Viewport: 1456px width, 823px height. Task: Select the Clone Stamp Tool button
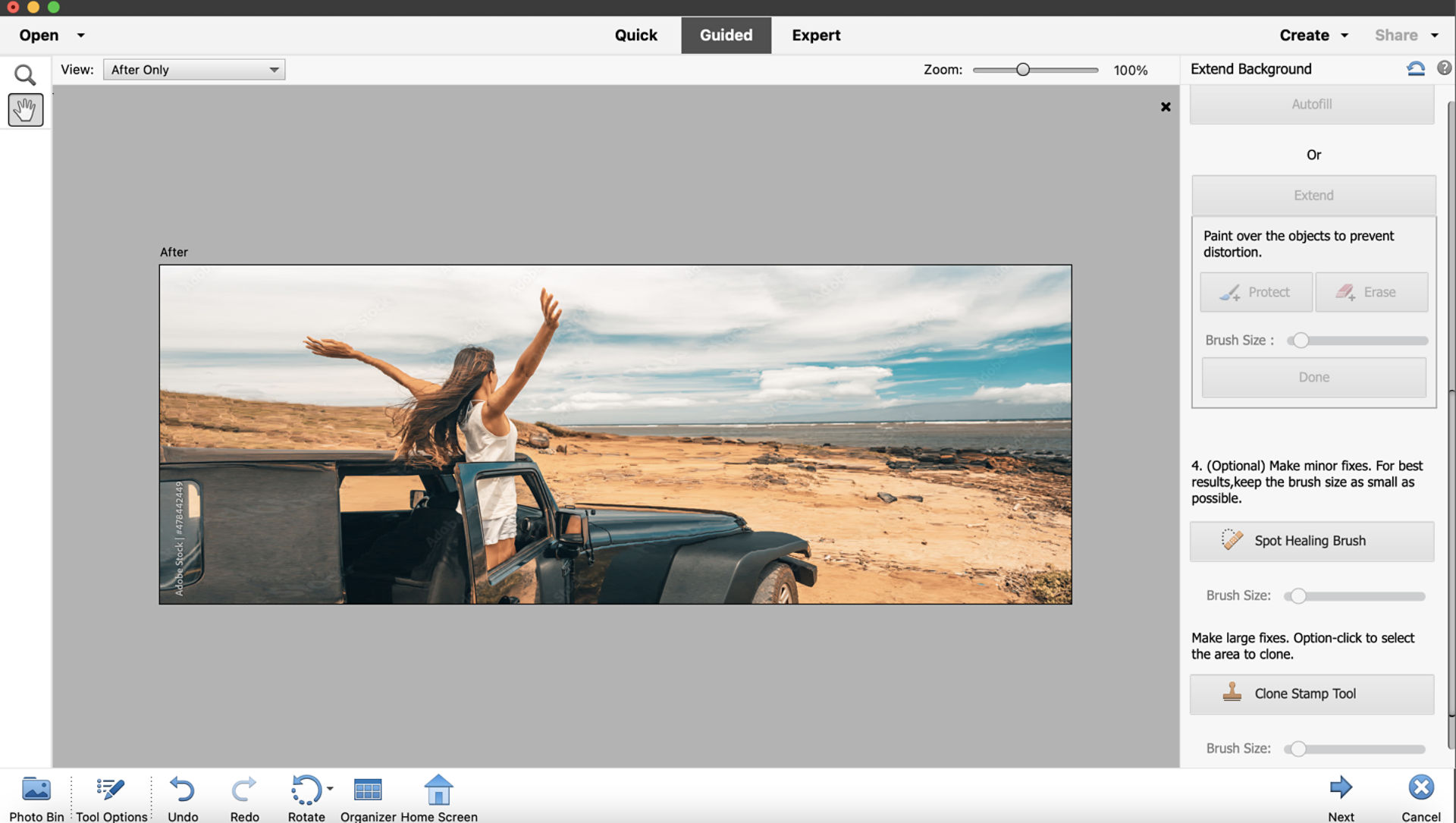point(1311,694)
